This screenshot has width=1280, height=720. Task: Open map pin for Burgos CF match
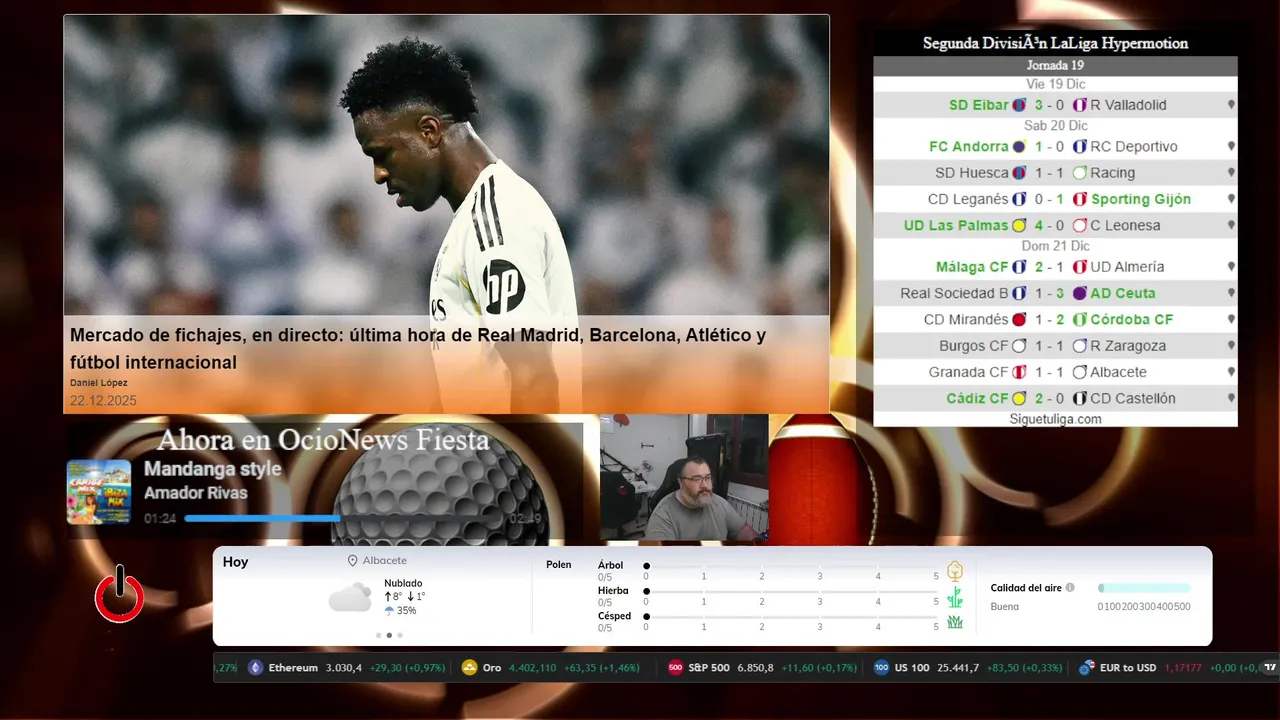[x=1231, y=346]
